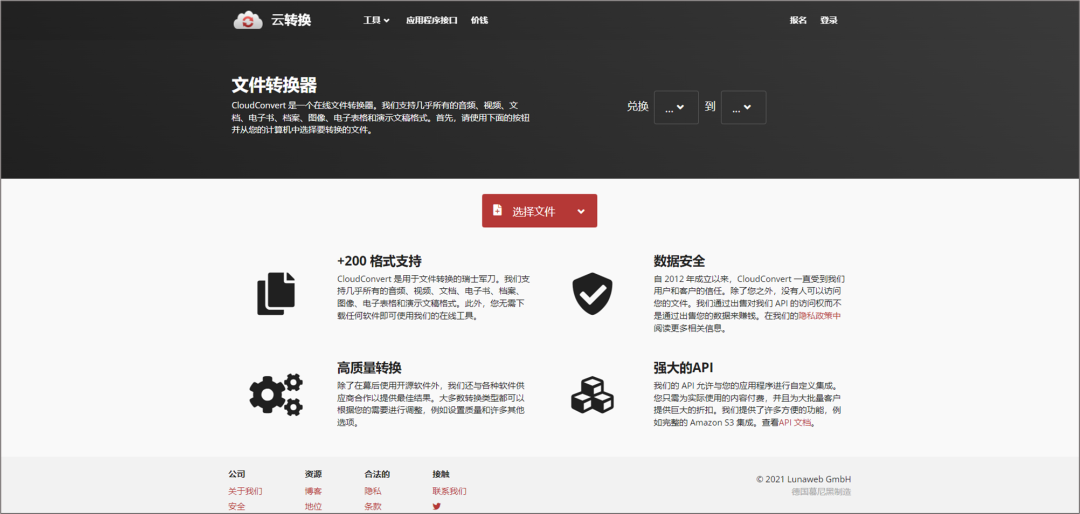Click the CloudConvert cloud logo icon
Screen dimensions: 1080x514
(247, 20)
